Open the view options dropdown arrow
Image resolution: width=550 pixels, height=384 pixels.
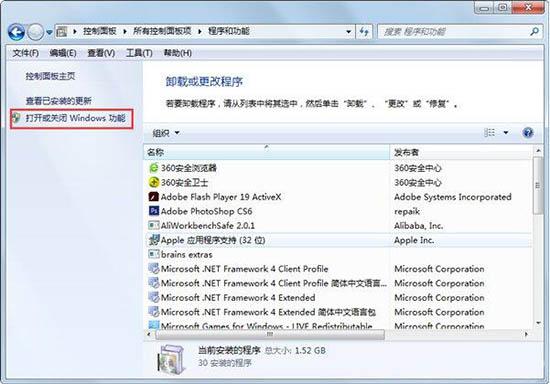pos(506,133)
